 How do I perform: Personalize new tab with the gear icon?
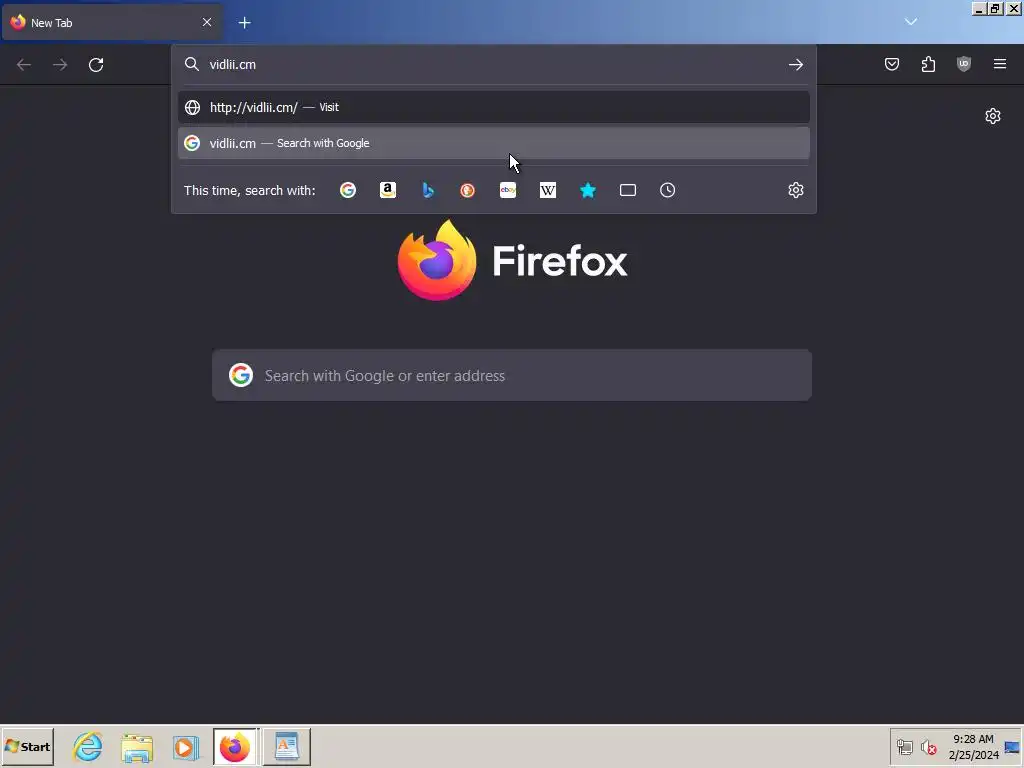tap(993, 116)
